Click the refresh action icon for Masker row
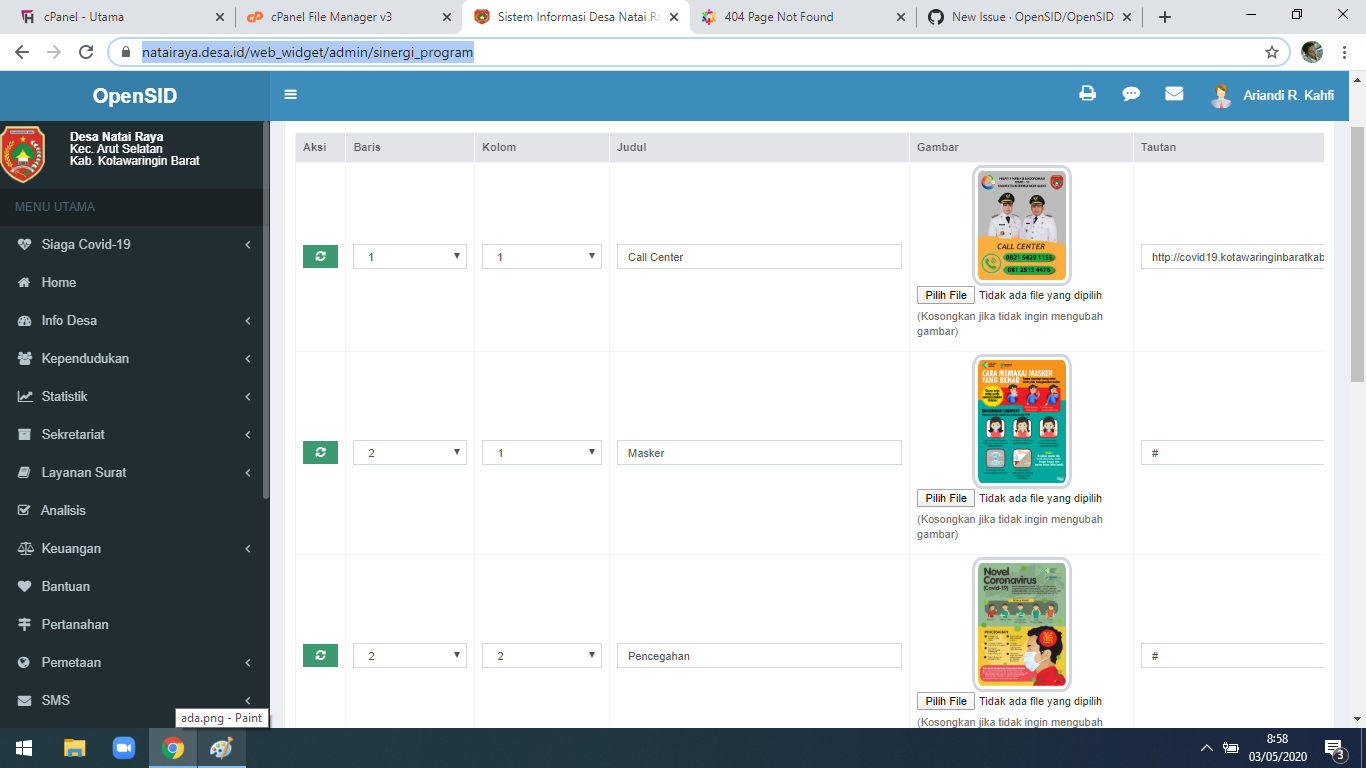The width and height of the screenshot is (1366, 768). coord(320,452)
